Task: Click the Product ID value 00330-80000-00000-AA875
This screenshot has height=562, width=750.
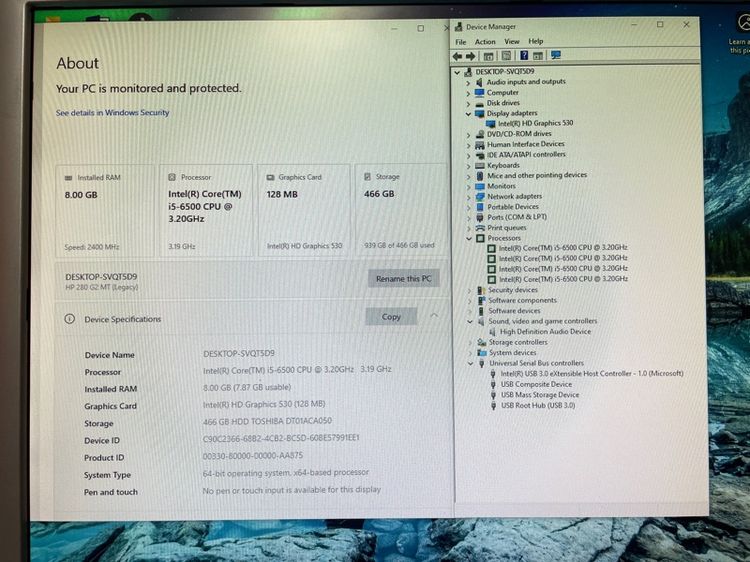Action: [253, 456]
